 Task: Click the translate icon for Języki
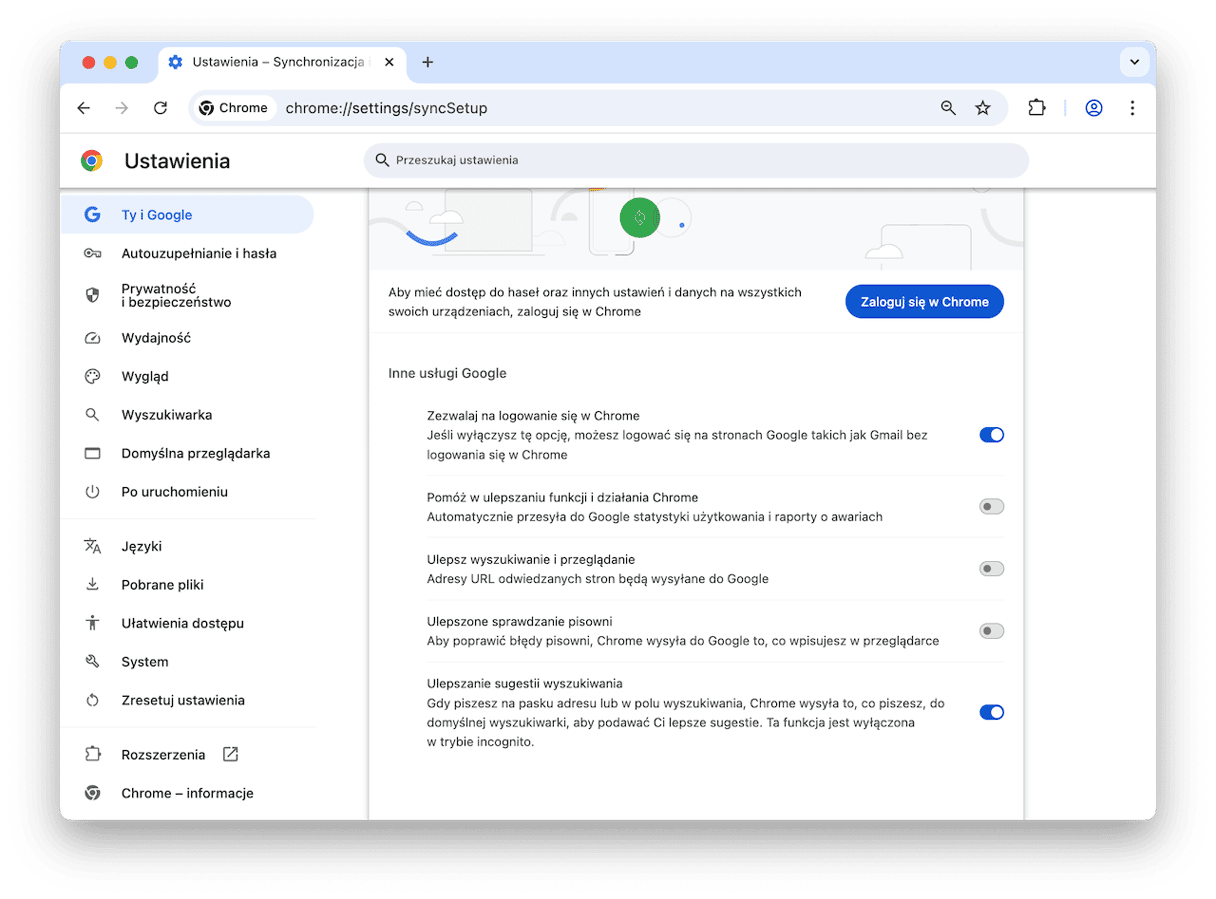click(92, 546)
